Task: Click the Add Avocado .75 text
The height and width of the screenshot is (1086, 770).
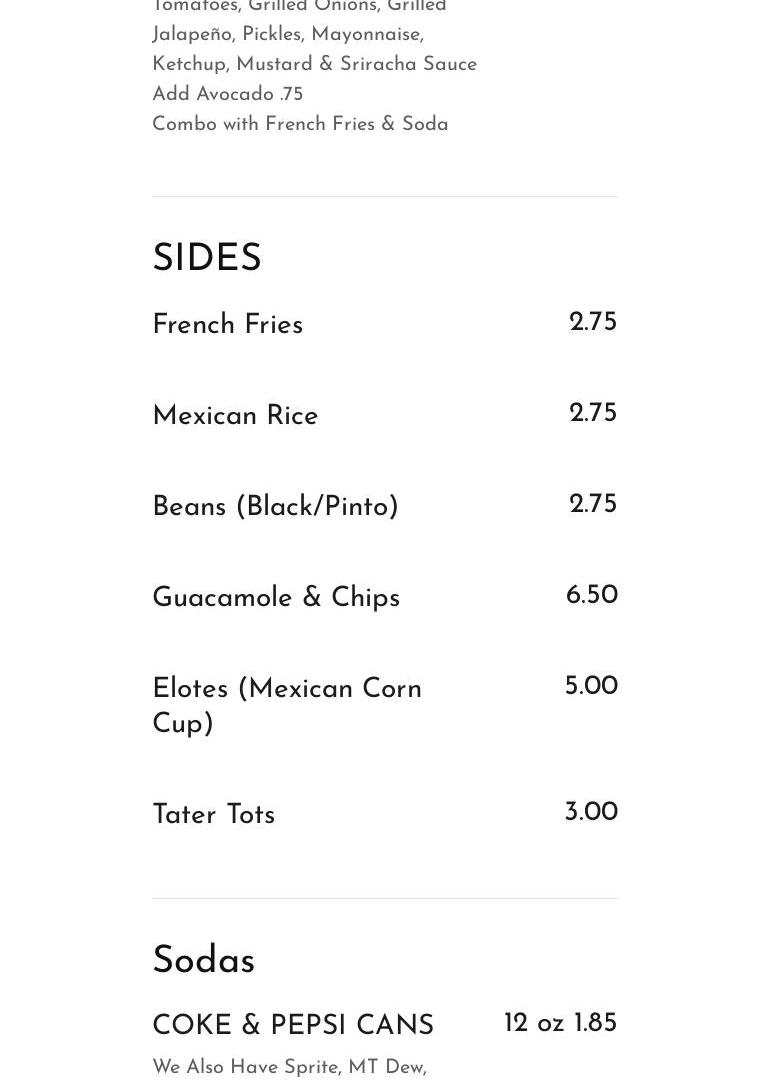Action: 227,94
